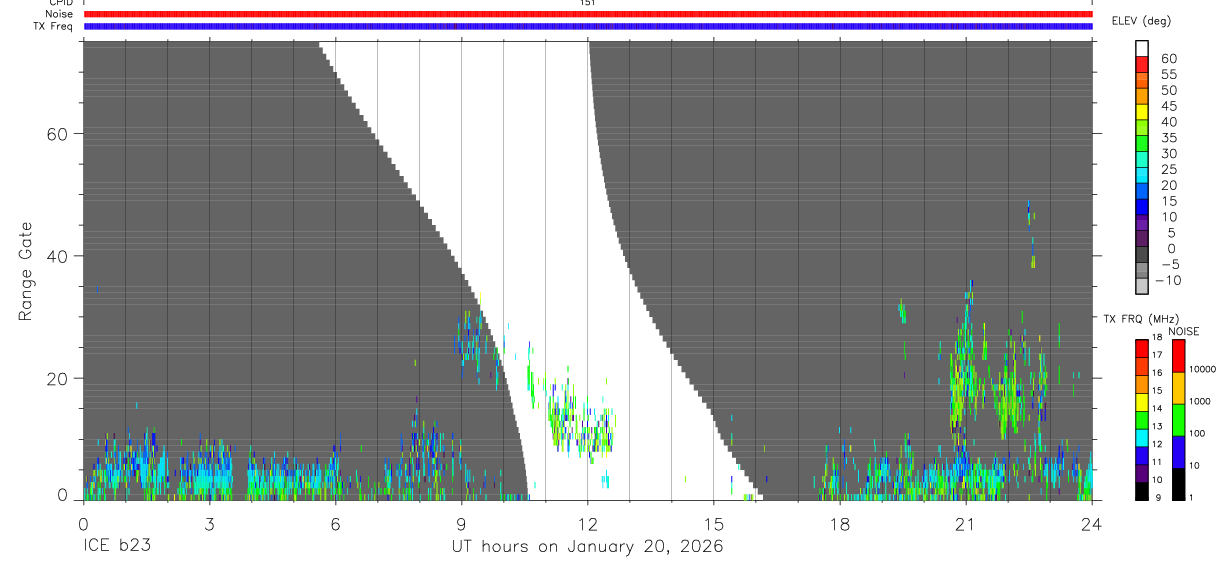This screenshot has height=567, width=1228.
Task: Click the blue TX Freq bar at top
Action: click(588, 26)
